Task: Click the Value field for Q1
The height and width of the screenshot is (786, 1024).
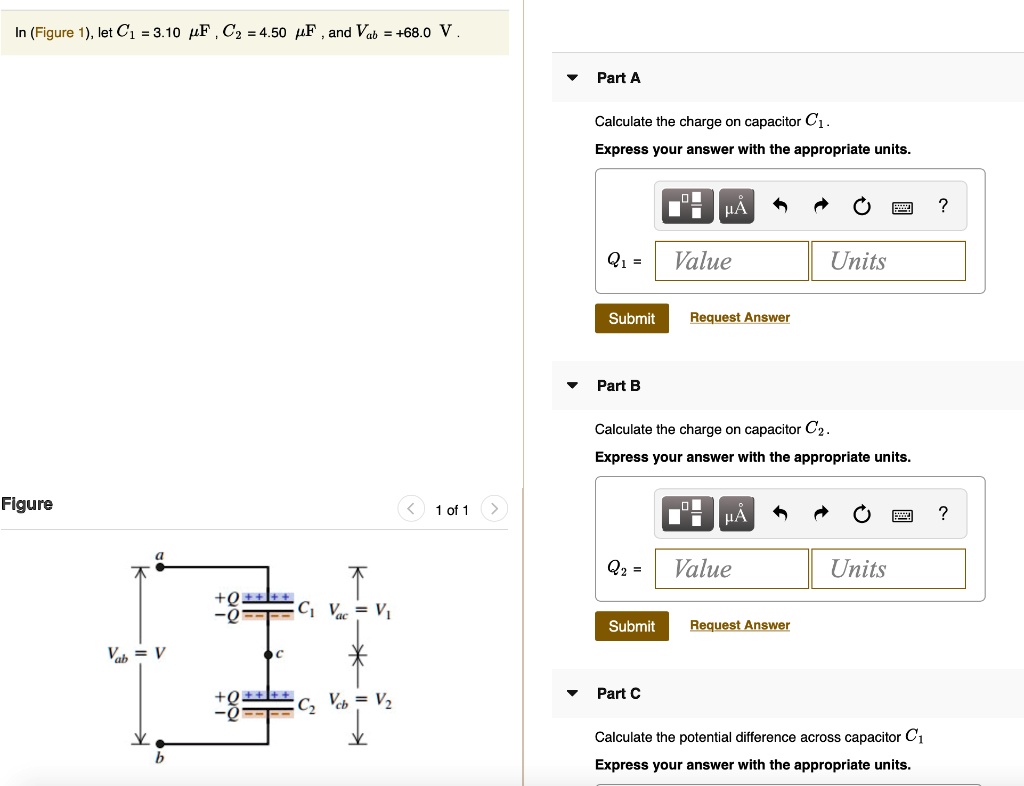Action: tap(731, 260)
